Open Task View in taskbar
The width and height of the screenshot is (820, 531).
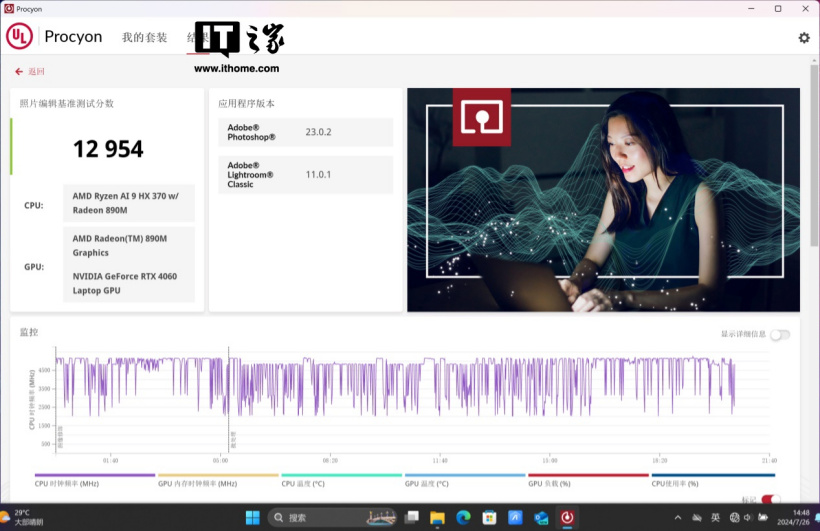point(411,517)
